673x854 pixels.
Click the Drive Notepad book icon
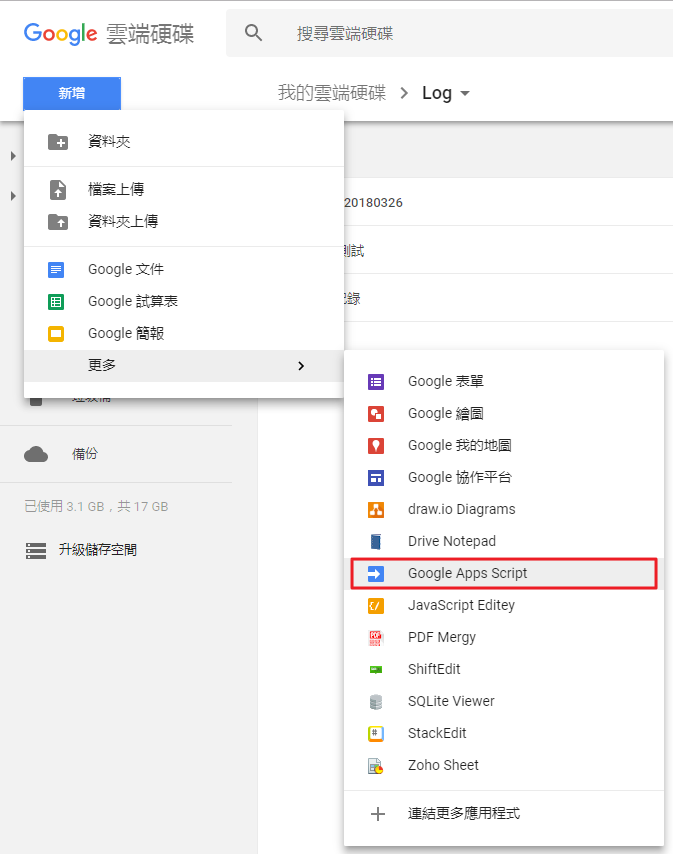[x=376, y=542]
